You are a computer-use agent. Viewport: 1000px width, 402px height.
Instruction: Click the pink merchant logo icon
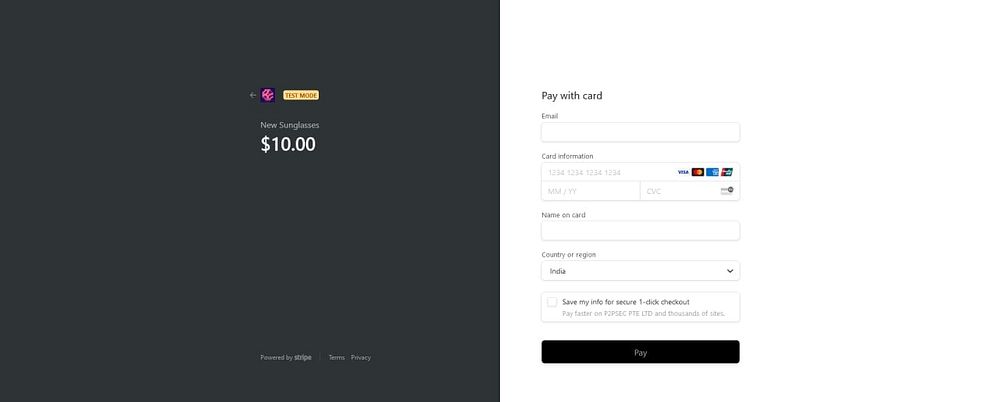[x=268, y=95]
